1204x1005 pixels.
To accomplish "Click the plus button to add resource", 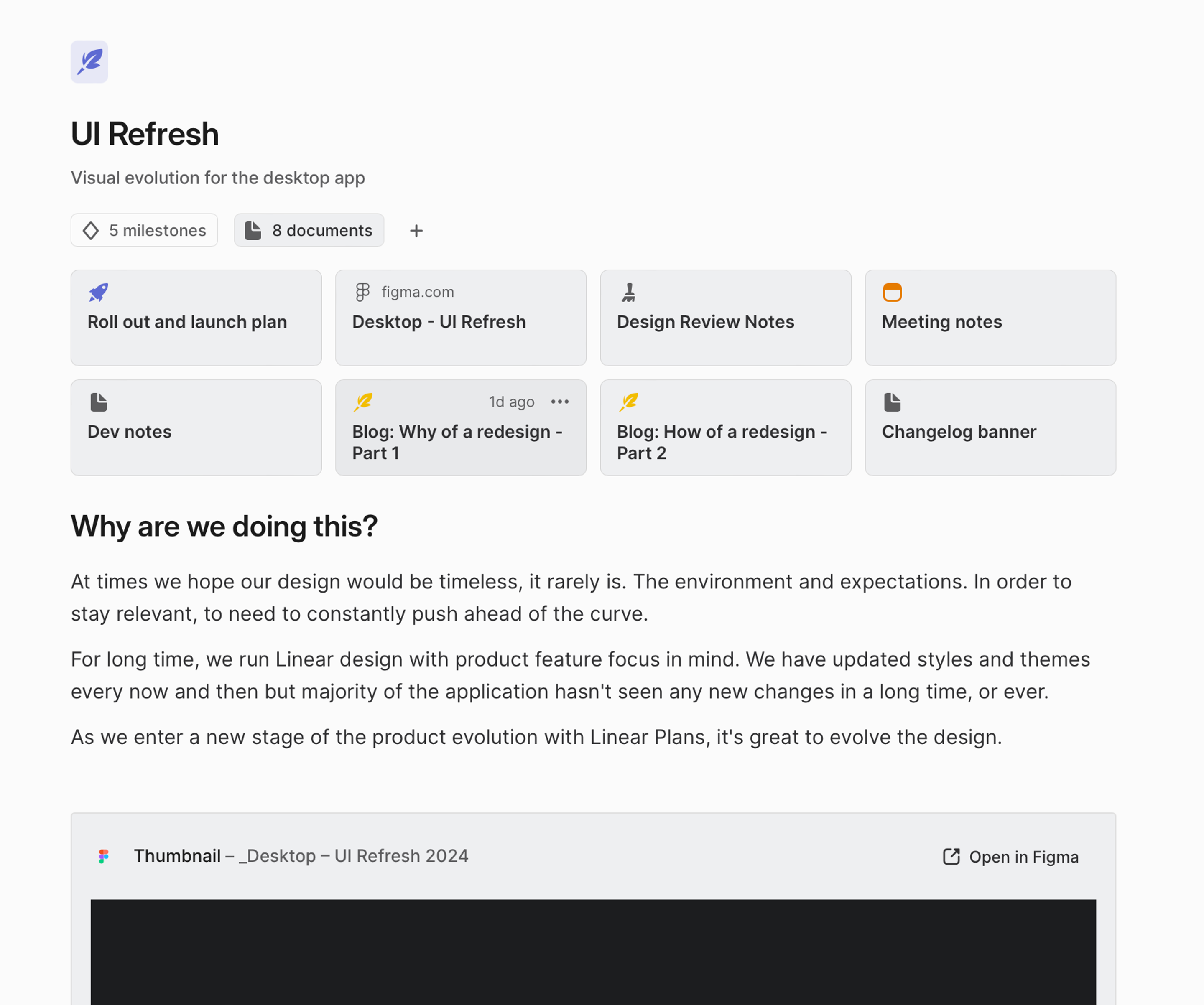I will (x=417, y=231).
